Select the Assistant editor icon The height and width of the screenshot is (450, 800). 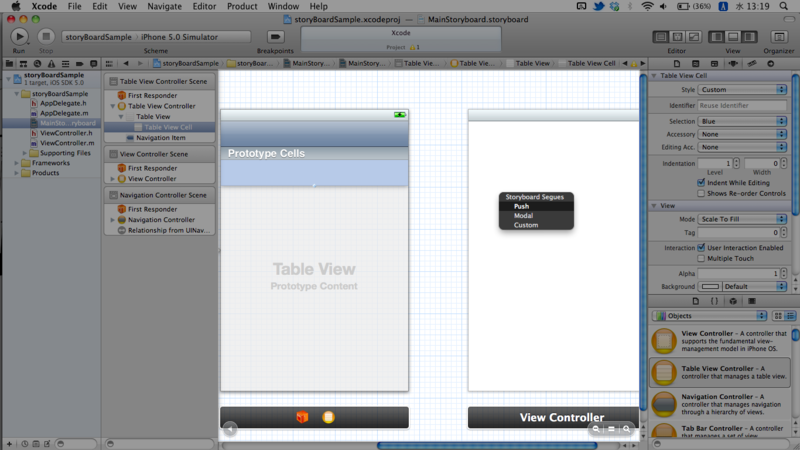pyautogui.click(x=678, y=37)
